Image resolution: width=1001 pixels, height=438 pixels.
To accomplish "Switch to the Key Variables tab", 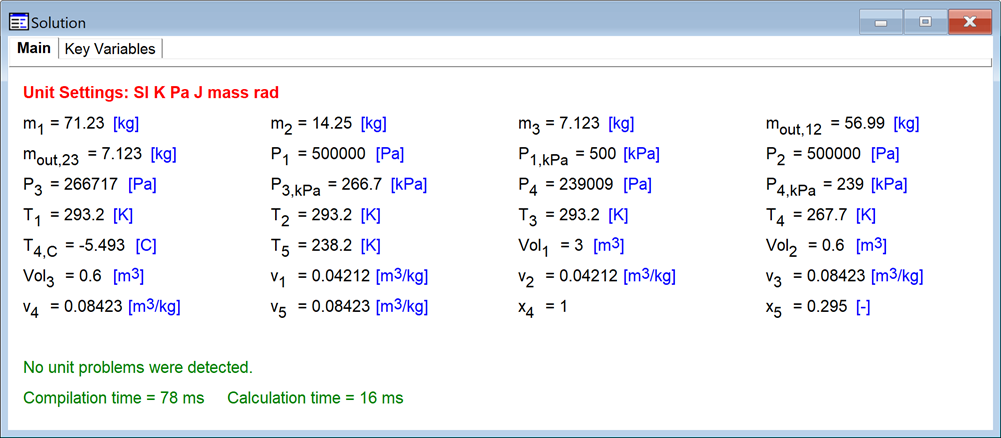I will 110,49.
